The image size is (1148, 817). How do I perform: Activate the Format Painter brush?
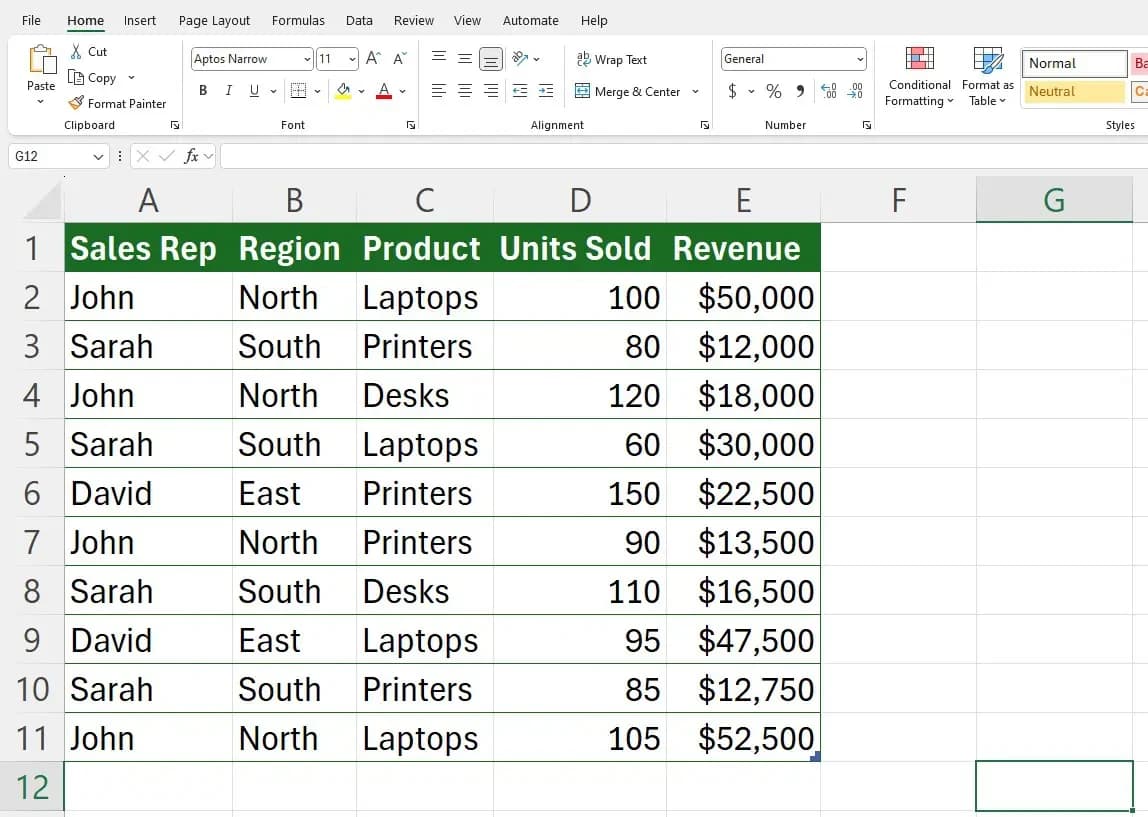75,103
